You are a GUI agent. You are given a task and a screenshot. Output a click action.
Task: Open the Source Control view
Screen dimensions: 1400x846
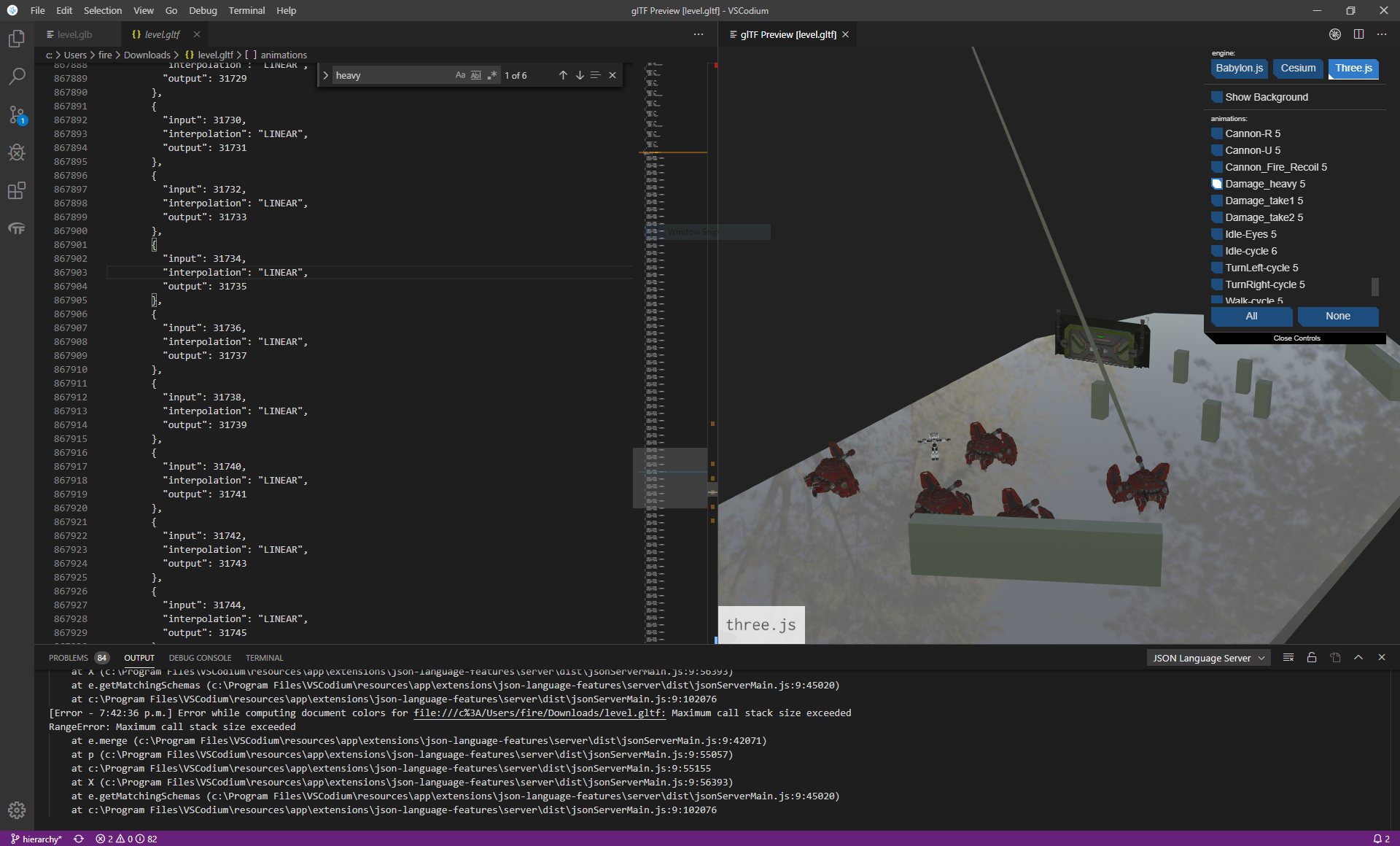(x=17, y=115)
